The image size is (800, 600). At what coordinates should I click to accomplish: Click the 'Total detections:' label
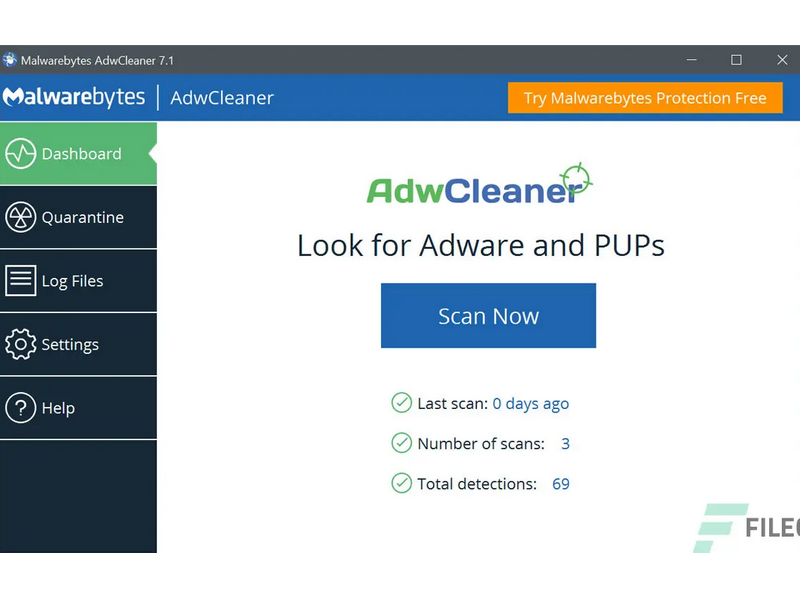pos(477,484)
